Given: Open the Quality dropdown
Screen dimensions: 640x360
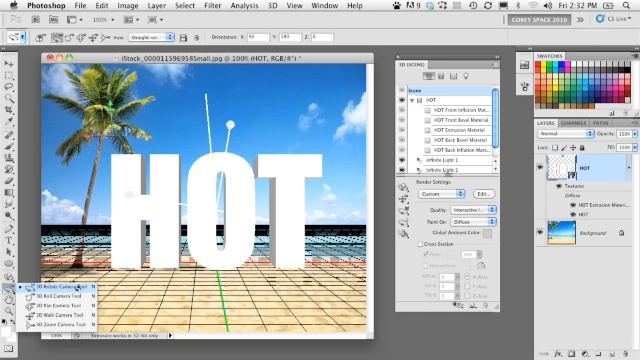Looking at the screenshot, I should (473, 210).
